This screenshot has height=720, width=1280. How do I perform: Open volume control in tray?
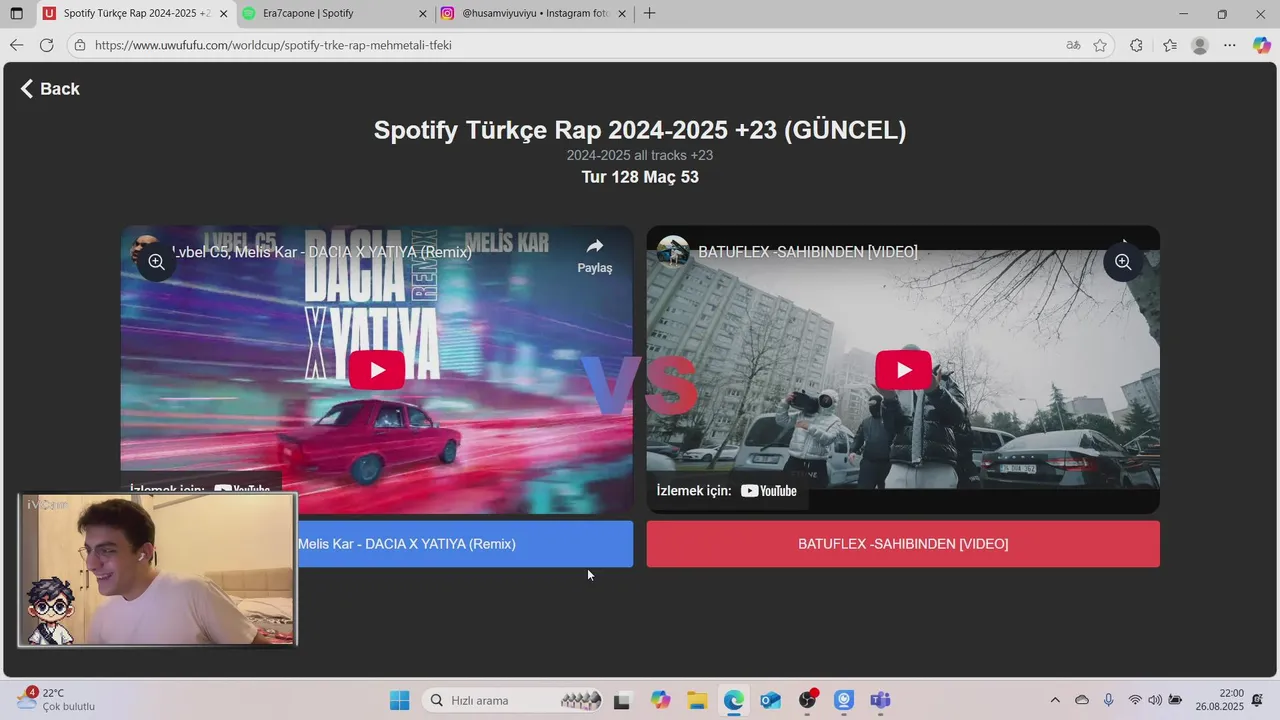click(1155, 700)
